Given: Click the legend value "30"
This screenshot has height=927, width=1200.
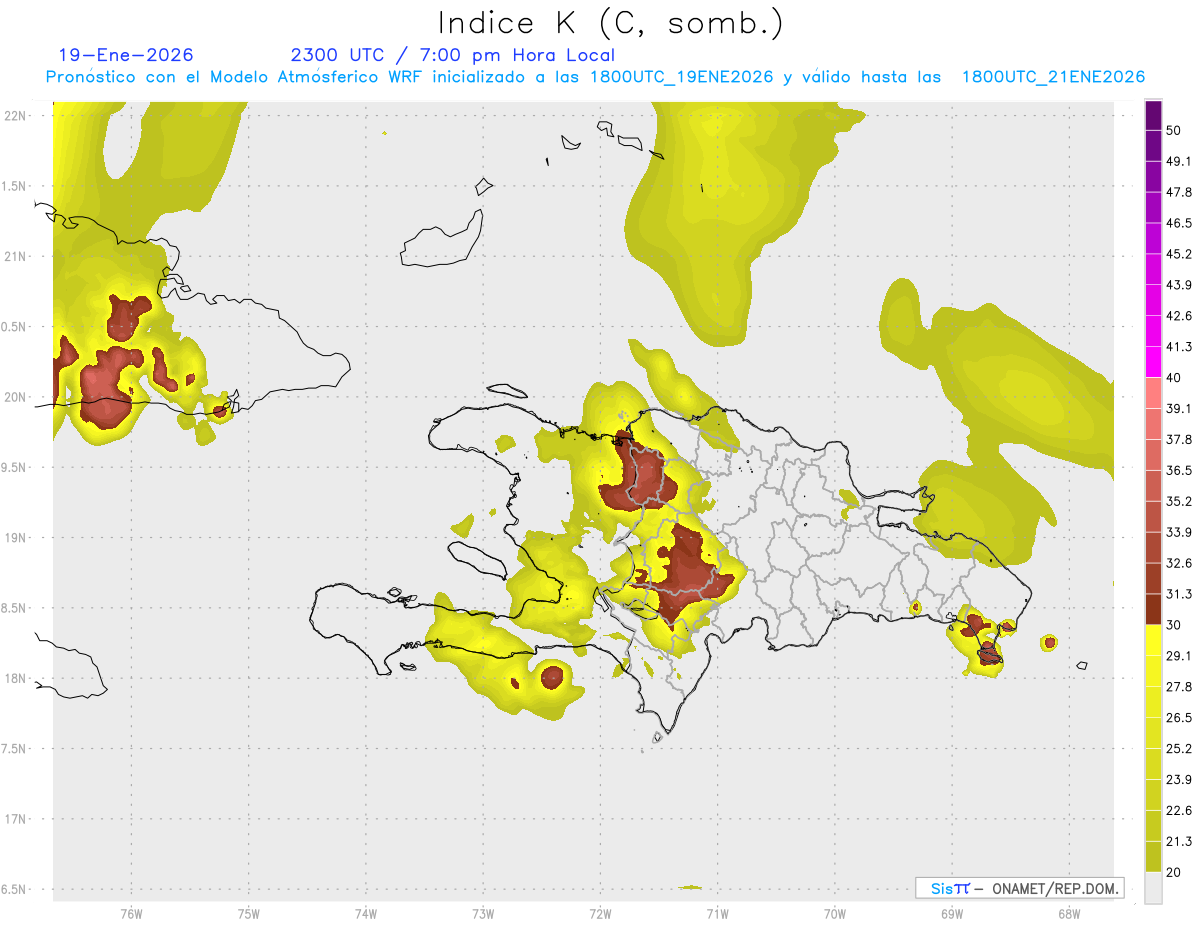Looking at the screenshot, I should click(x=1174, y=625).
